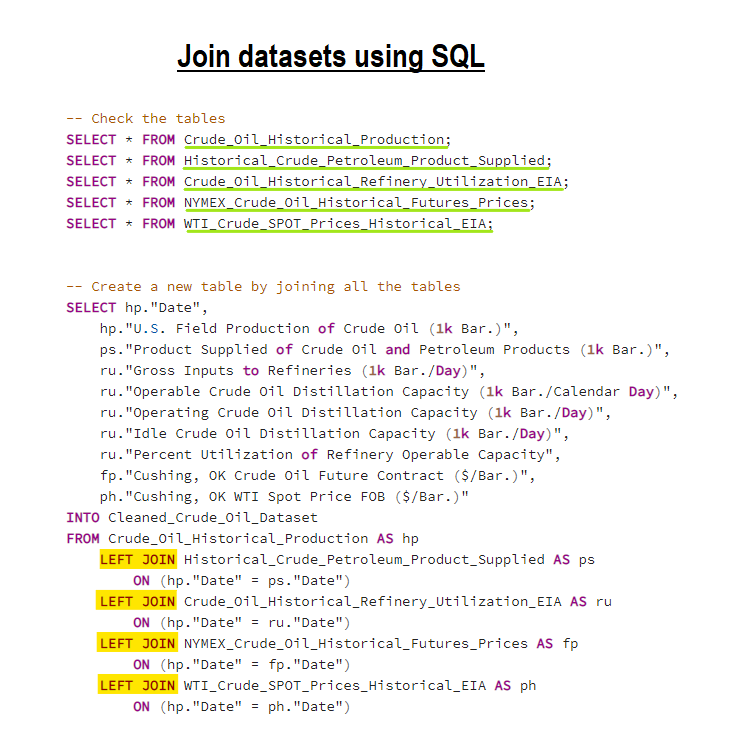The image size is (733, 736).
Task: Click the '-- Check the tables' comment
Action: 146,118
